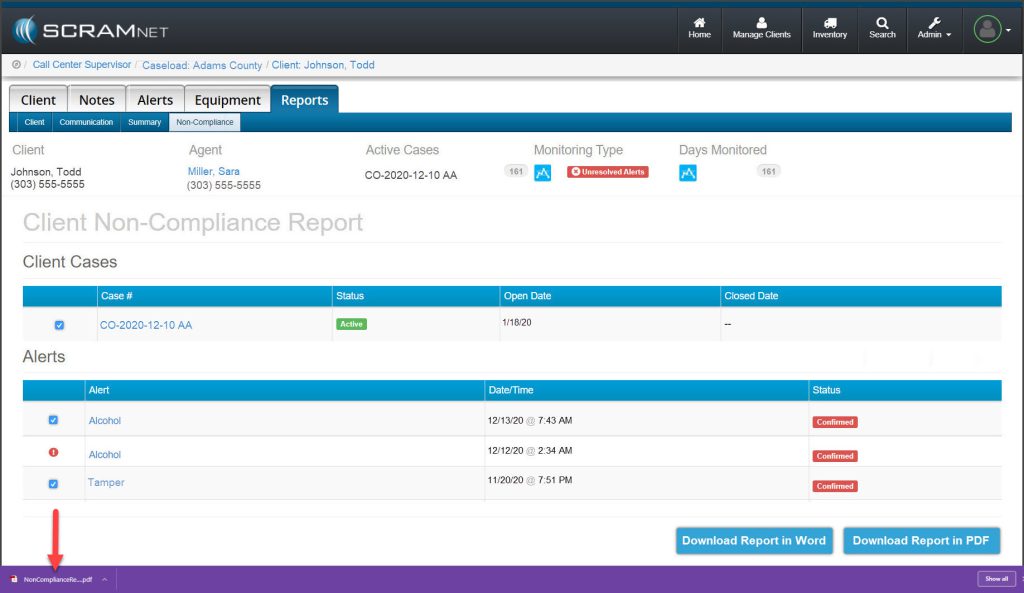Image resolution: width=1024 pixels, height=593 pixels.
Task: Switch to the Equipment tab
Action: [x=226, y=99]
